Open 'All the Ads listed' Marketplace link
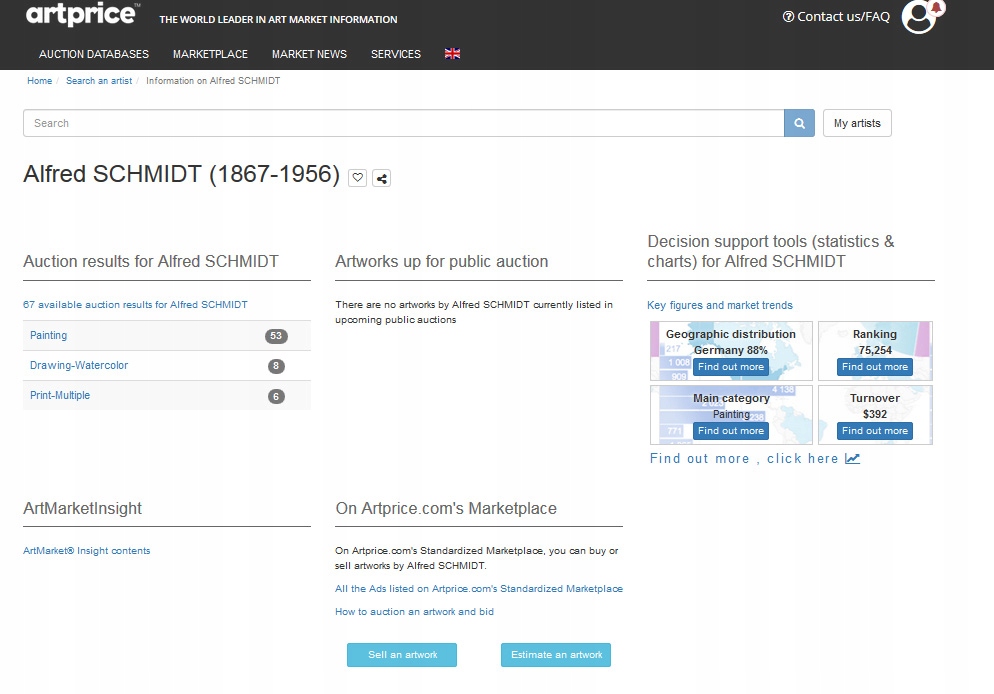 point(479,589)
